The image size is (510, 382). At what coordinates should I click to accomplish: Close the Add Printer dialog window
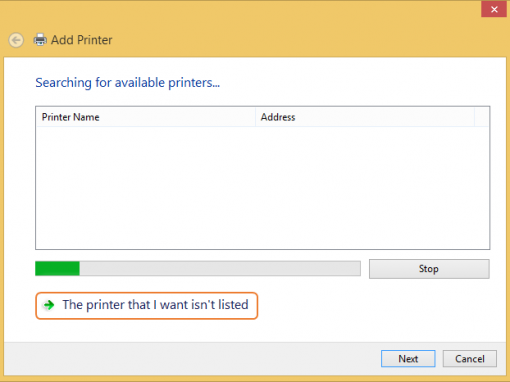(494, 9)
